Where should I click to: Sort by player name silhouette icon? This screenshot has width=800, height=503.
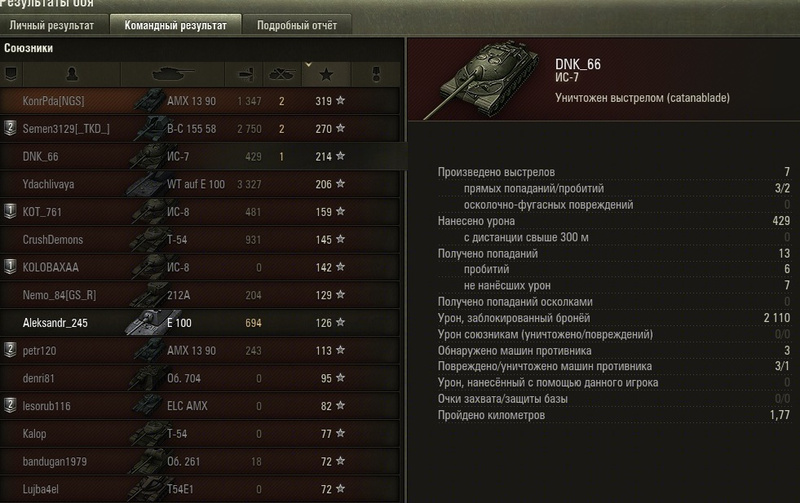tap(72, 74)
